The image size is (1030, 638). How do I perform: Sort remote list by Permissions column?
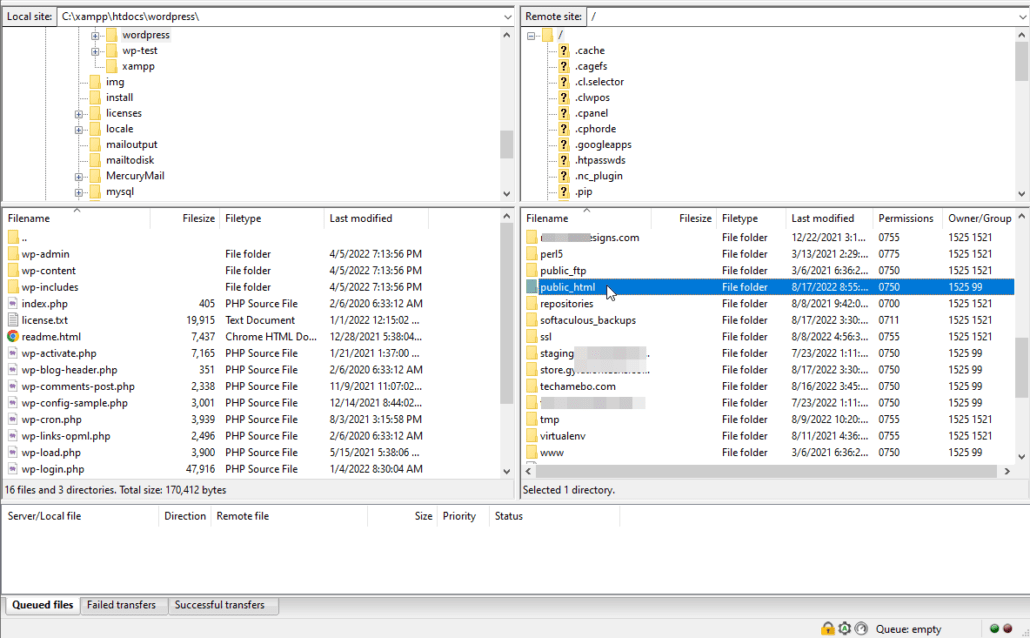click(906, 218)
